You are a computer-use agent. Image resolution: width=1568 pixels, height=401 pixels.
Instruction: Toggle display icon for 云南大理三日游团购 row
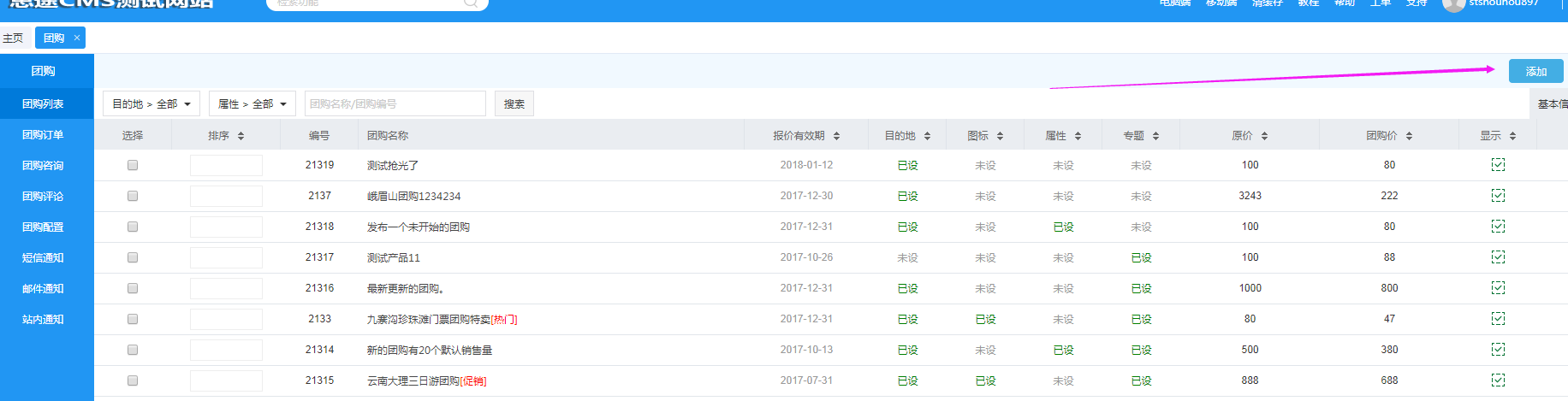[x=1498, y=380]
